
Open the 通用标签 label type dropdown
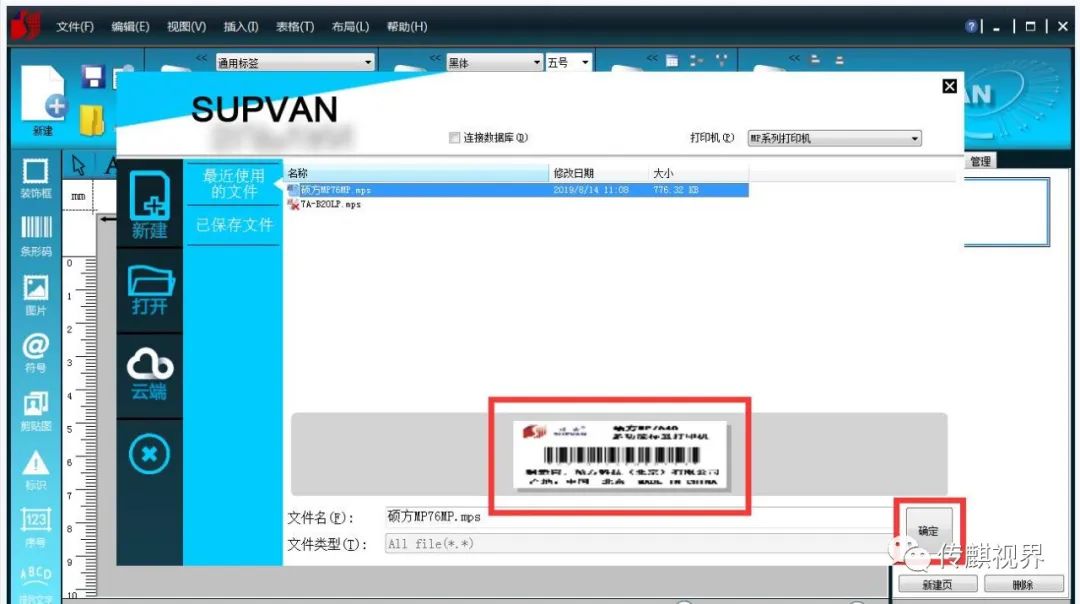click(368, 63)
